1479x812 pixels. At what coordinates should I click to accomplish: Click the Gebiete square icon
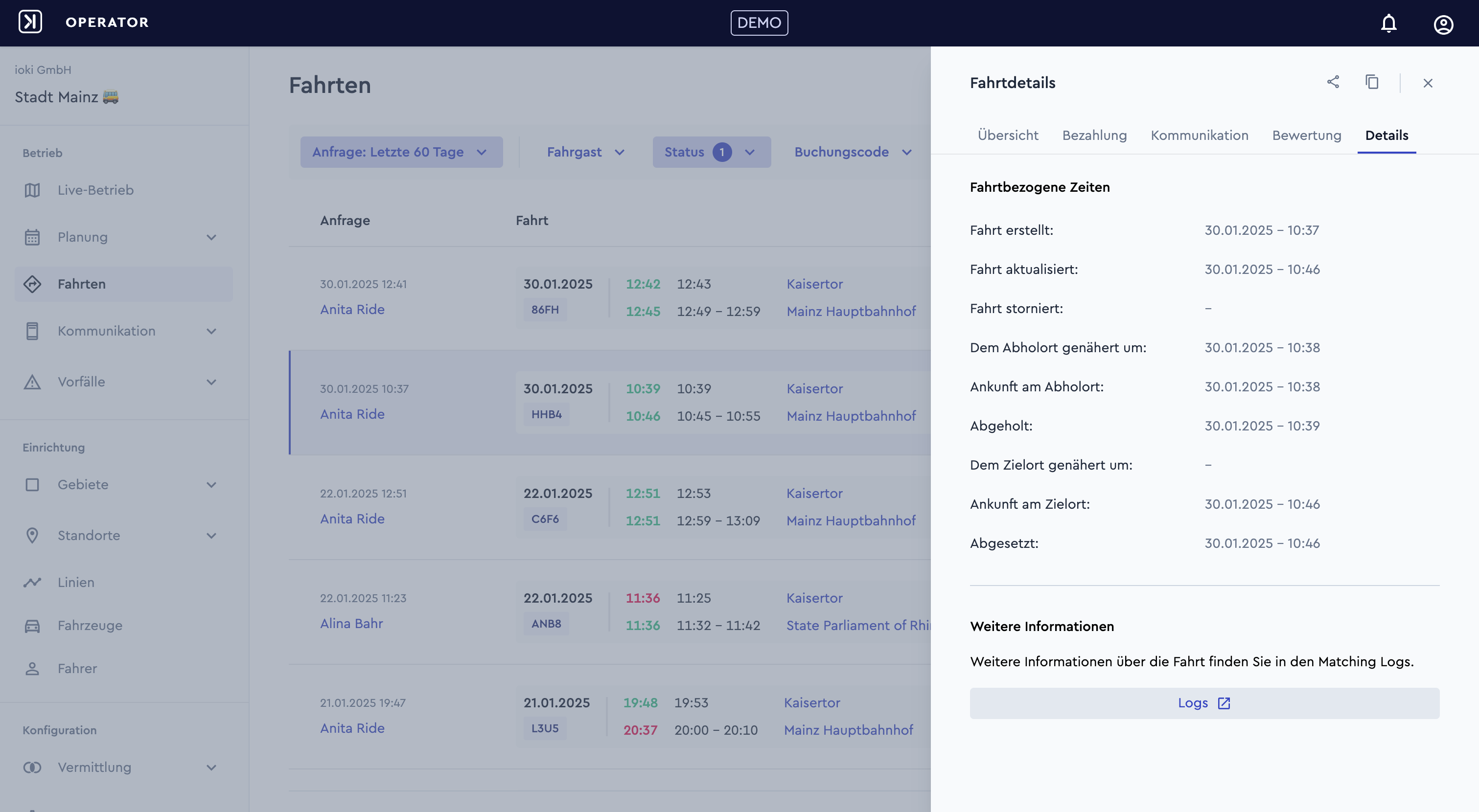coord(32,484)
